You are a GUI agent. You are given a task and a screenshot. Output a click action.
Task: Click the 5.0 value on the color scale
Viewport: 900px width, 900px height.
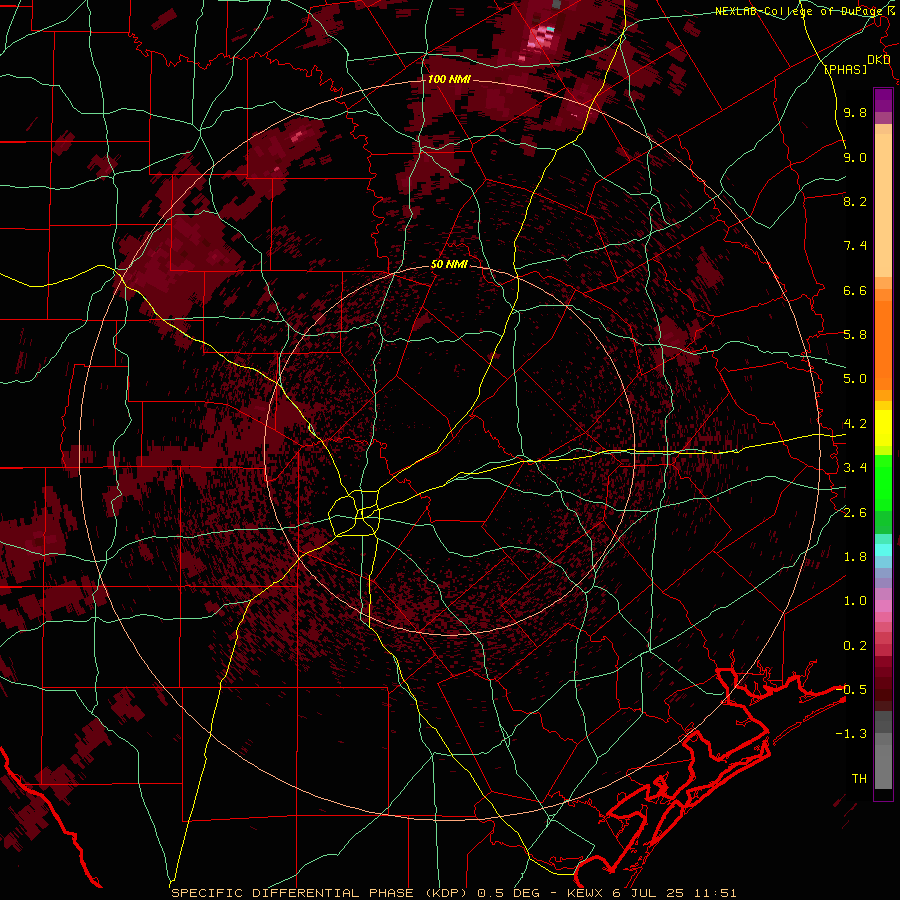855,379
